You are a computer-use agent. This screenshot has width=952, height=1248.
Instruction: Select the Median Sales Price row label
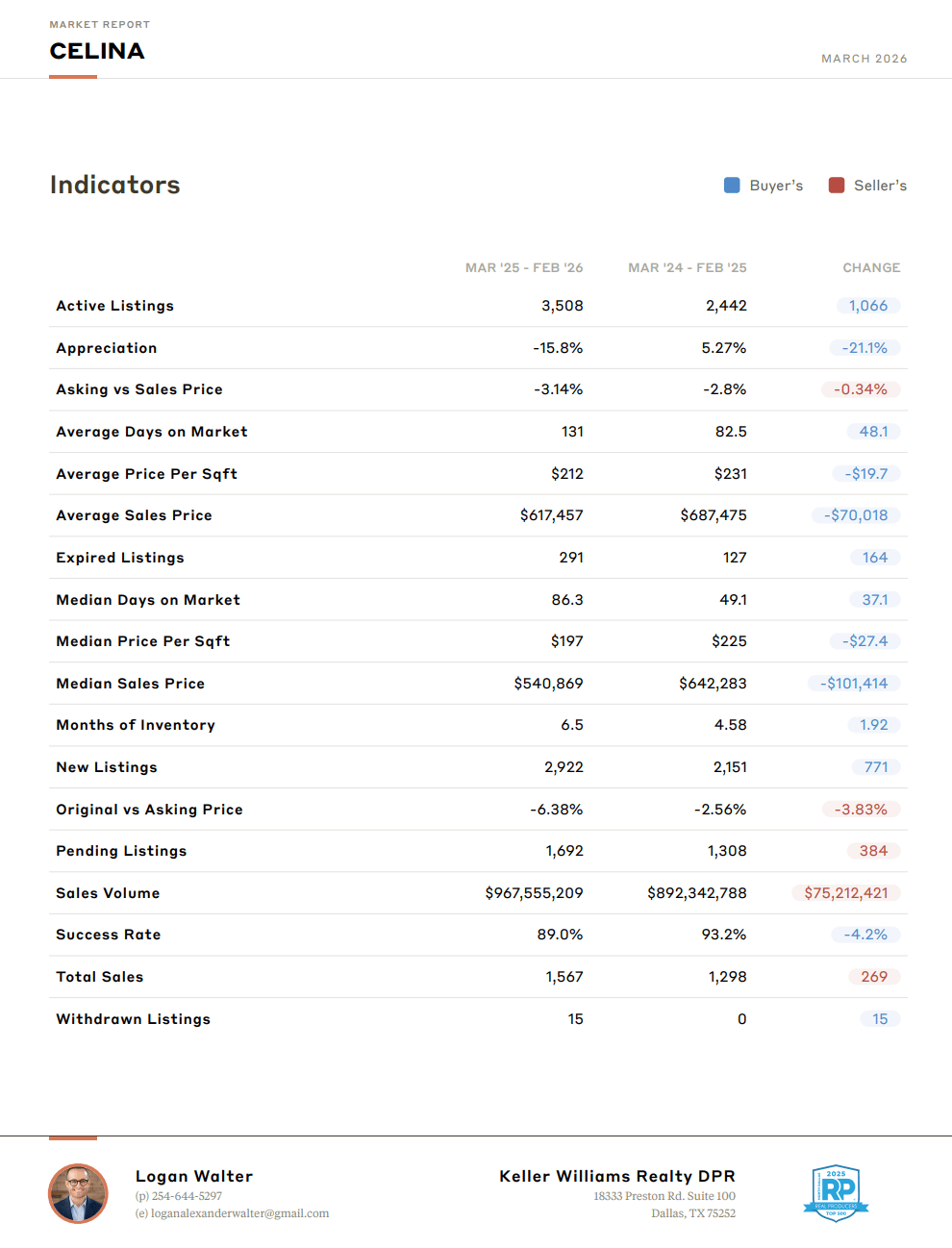[x=131, y=684]
